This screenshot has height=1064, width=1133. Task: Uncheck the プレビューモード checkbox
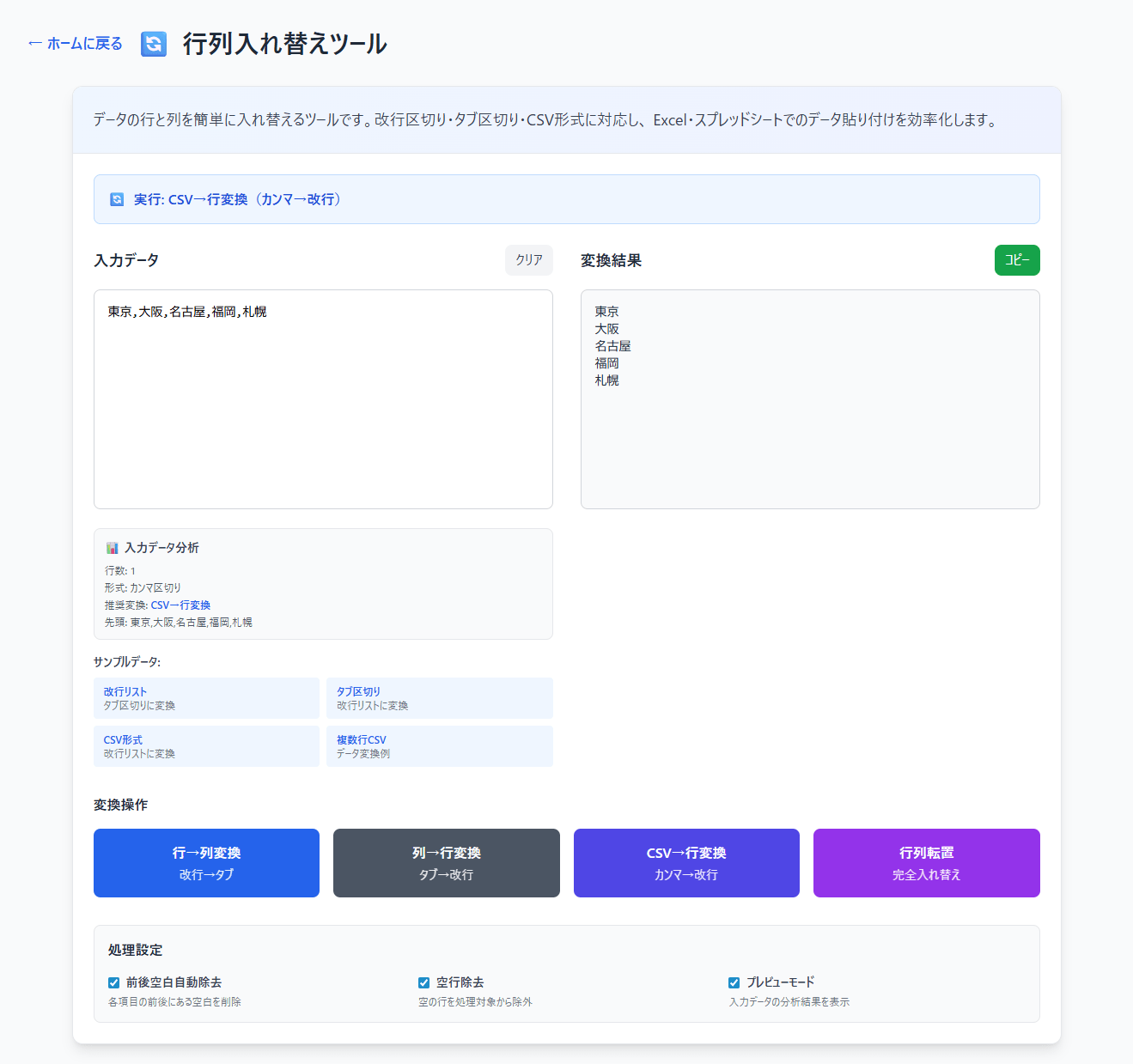(x=734, y=982)
